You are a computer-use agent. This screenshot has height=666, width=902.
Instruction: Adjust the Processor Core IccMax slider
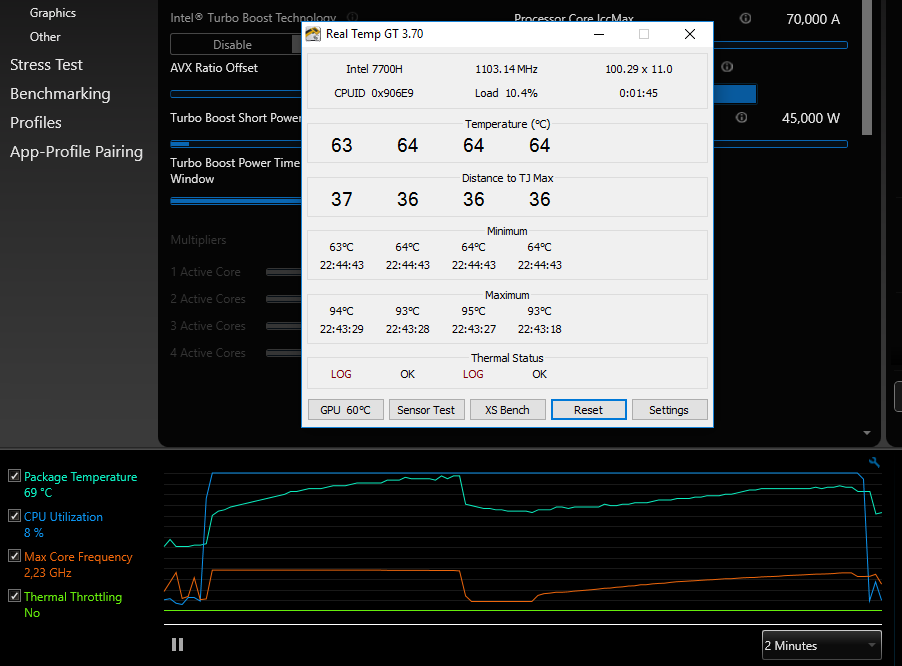point(780,45)
